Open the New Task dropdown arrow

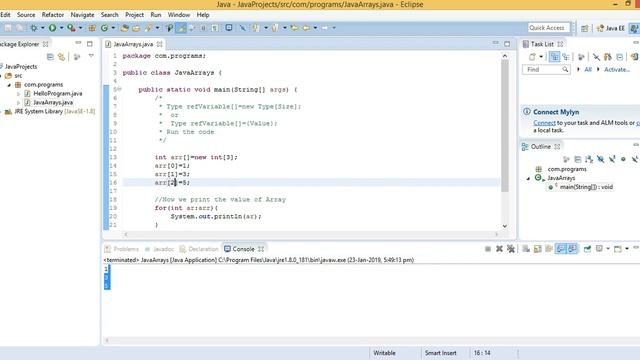click(x=541, y=57)
